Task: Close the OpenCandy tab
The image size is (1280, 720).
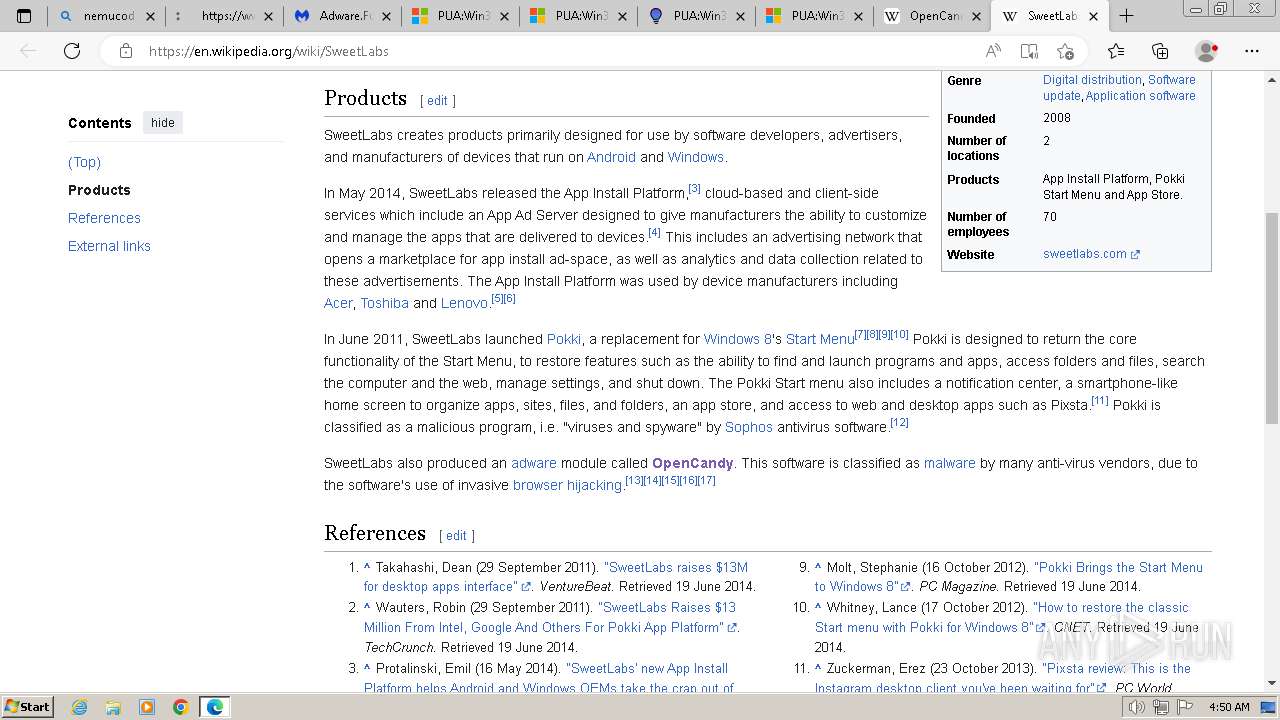Action: pos(977,16)
